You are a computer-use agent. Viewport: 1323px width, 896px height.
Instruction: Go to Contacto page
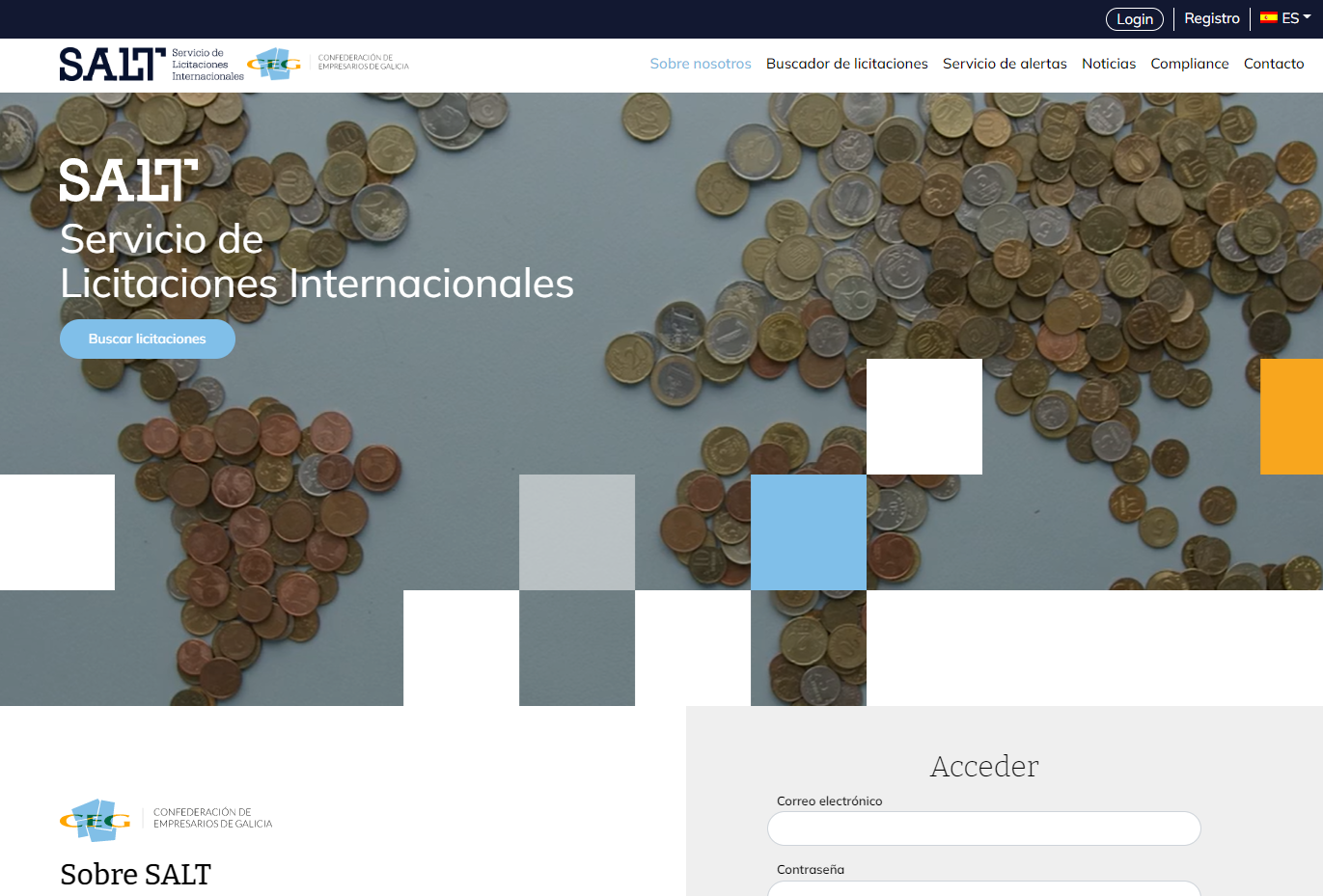point(1274,64)
